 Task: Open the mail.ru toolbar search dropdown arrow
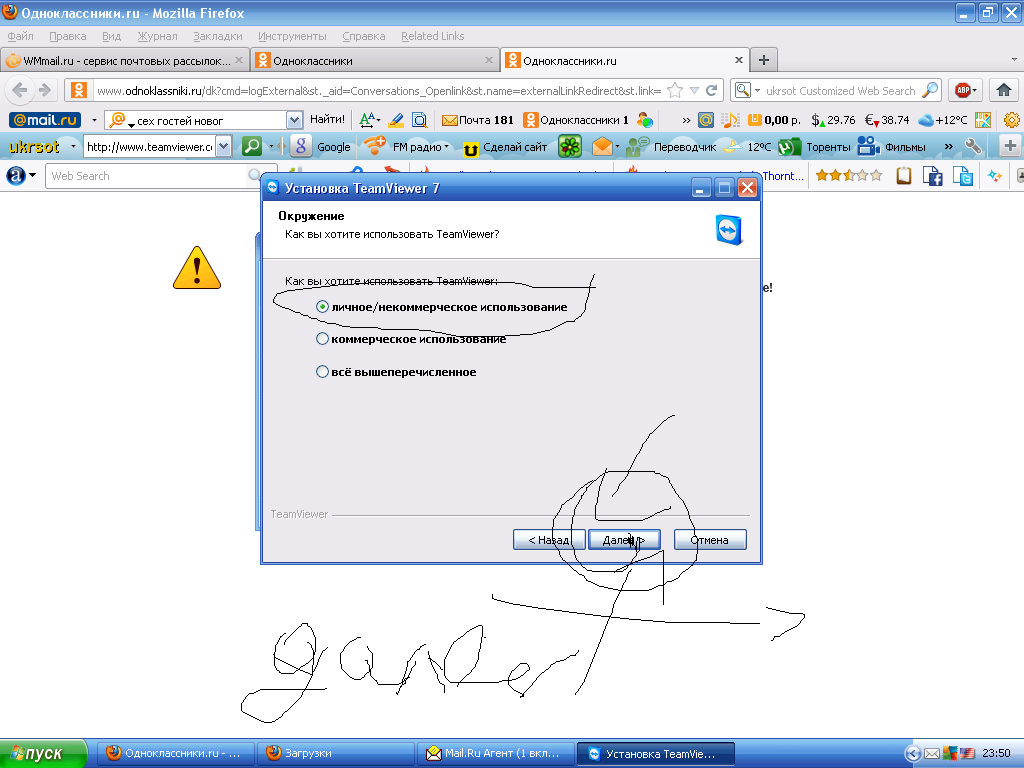pos(295,120)
